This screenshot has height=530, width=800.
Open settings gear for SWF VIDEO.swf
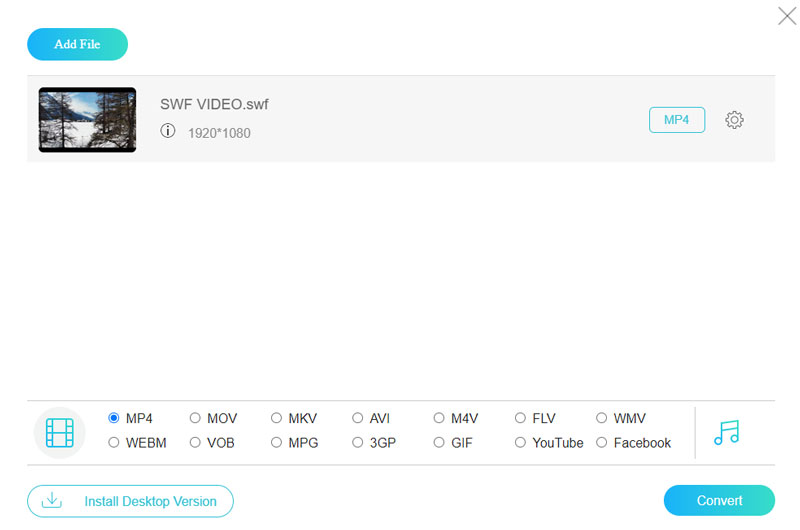point(734,120)
